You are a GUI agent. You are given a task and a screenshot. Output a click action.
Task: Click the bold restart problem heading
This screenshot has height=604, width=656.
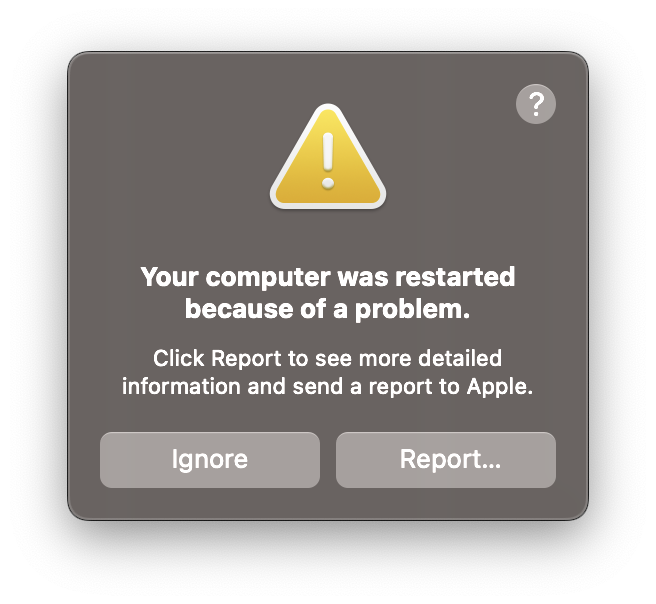328,293
